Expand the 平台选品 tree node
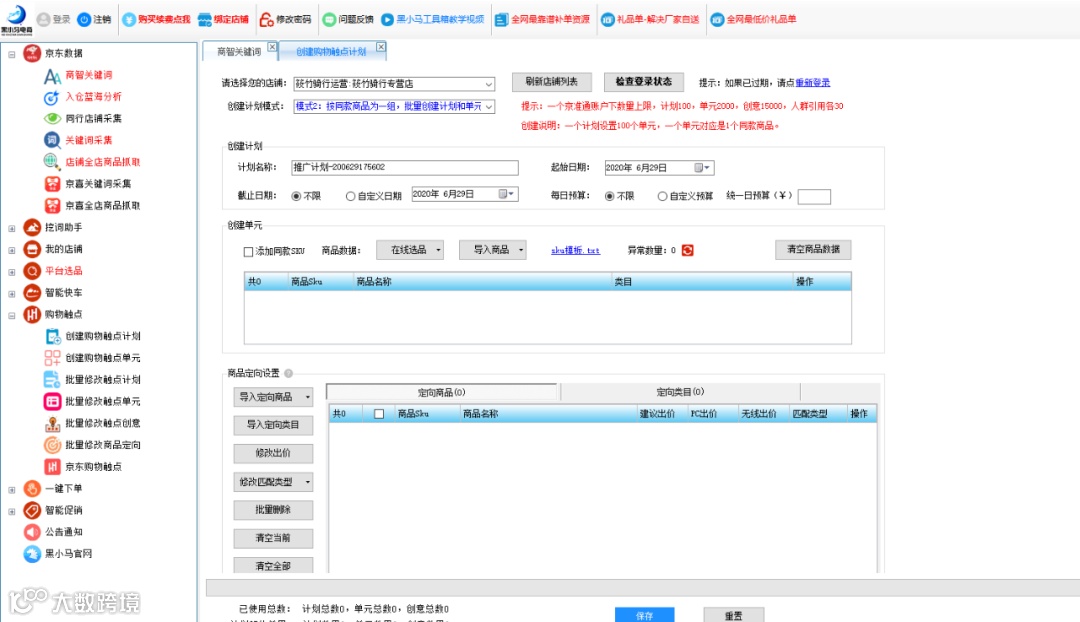The width and height of the screenshot is (1080, 622). (12, 272)
